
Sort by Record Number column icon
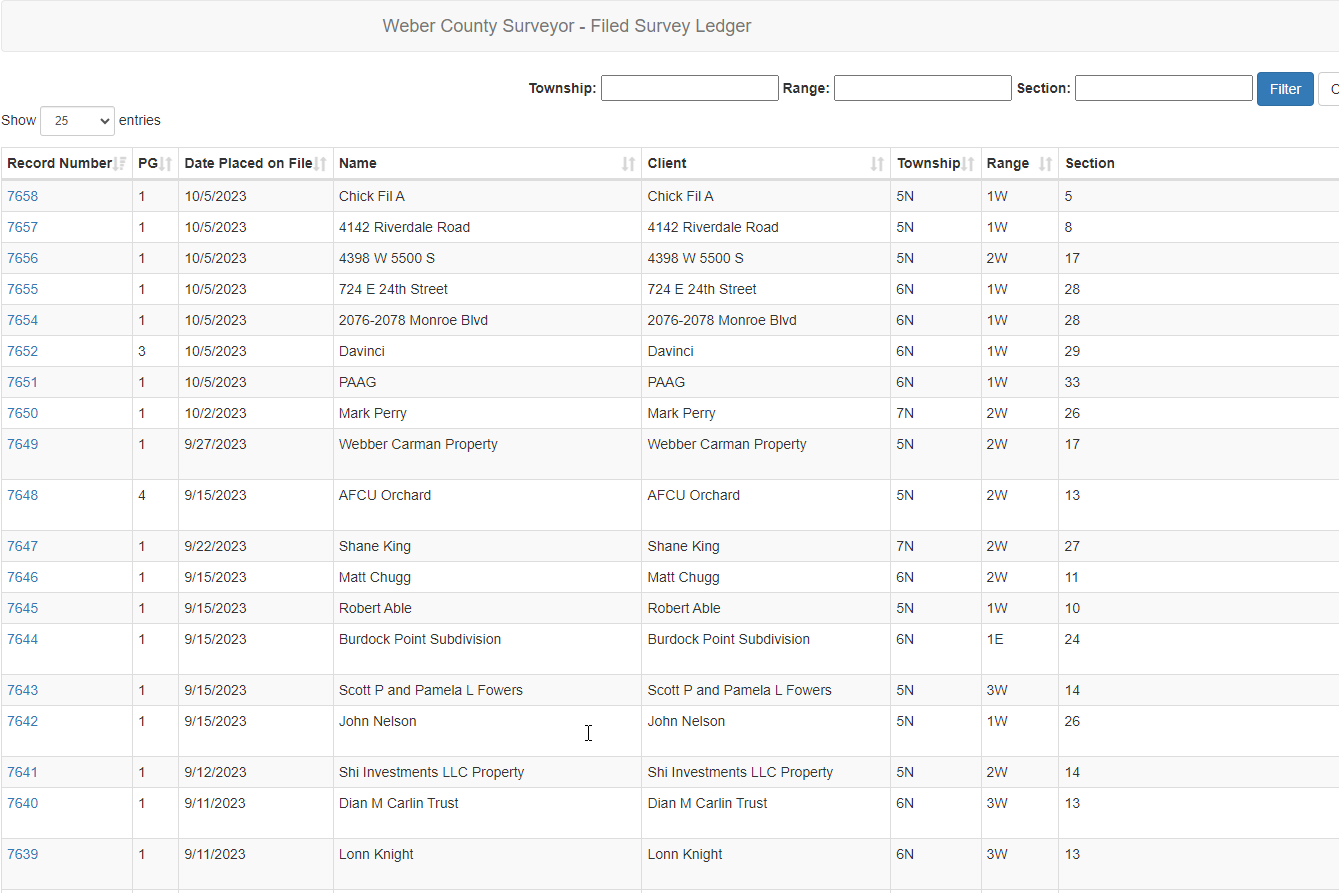(121, 164)
